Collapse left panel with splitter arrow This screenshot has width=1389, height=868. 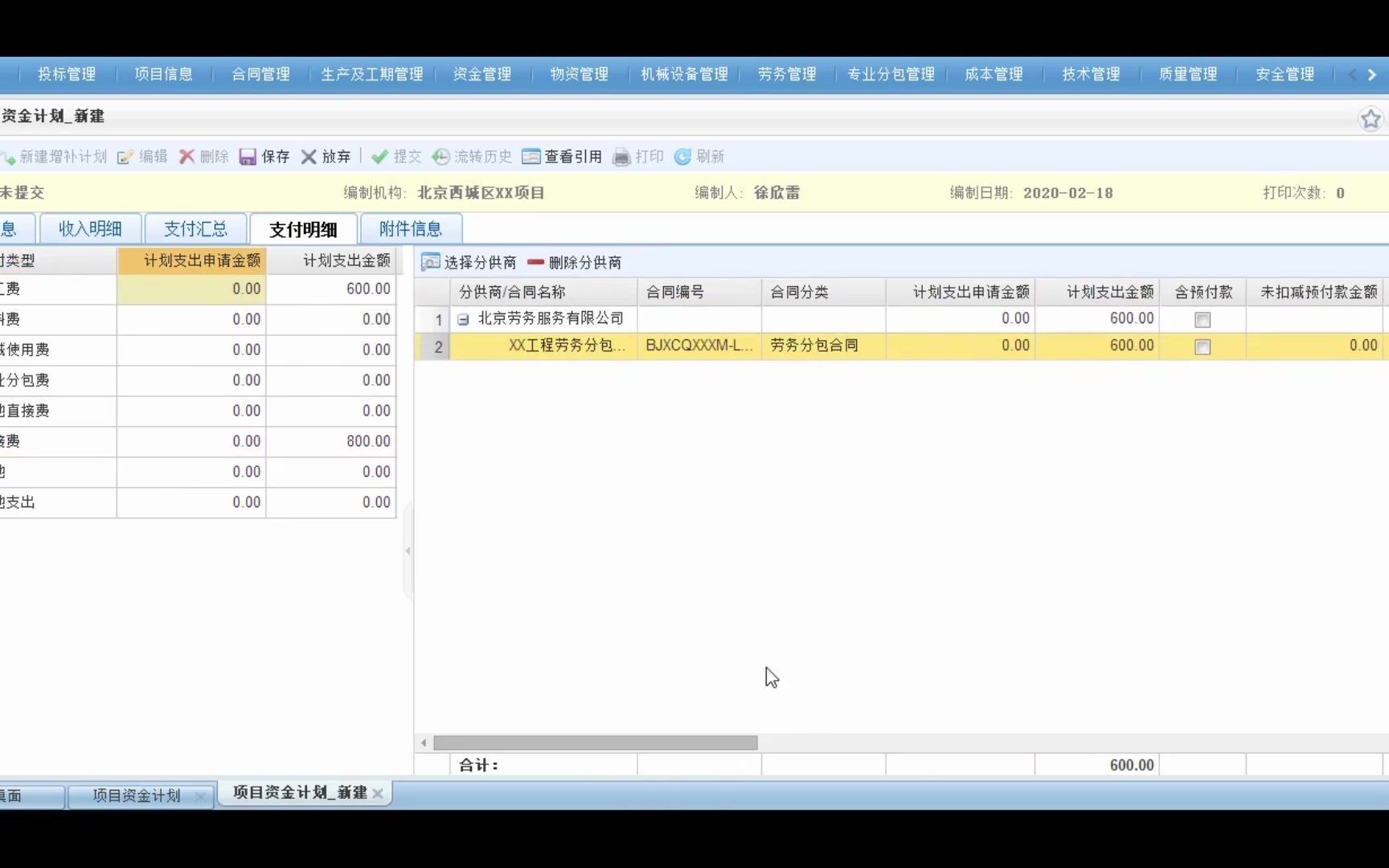pos(408,551)
